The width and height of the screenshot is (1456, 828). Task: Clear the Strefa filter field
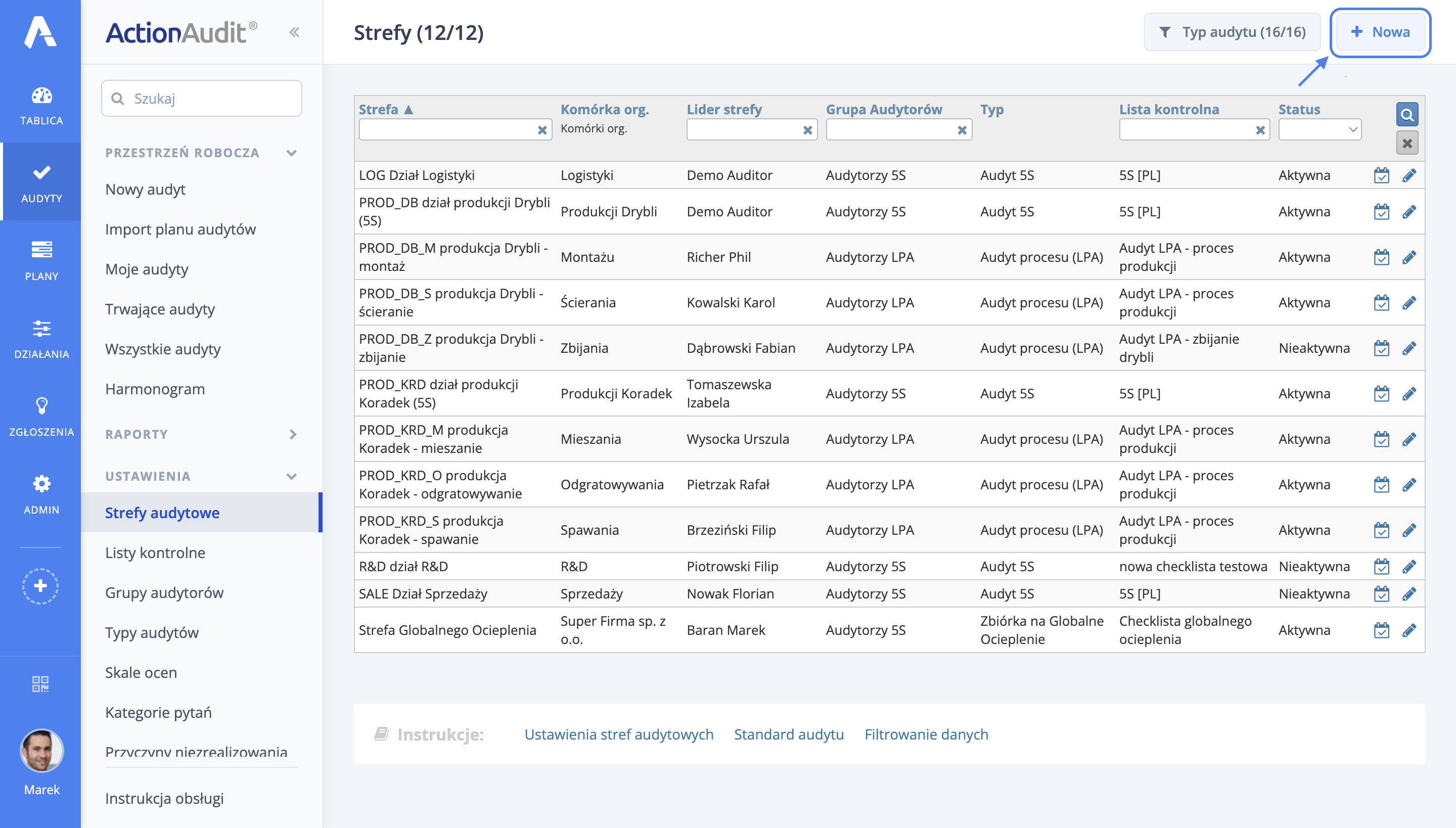542,130
